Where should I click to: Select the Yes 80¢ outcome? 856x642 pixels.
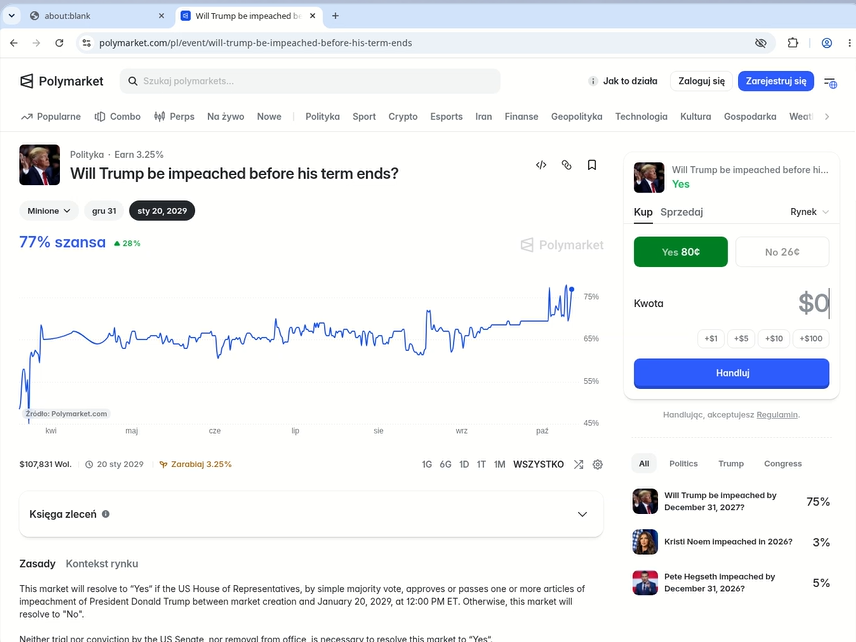pyautogui.click(x=681, y=252)
